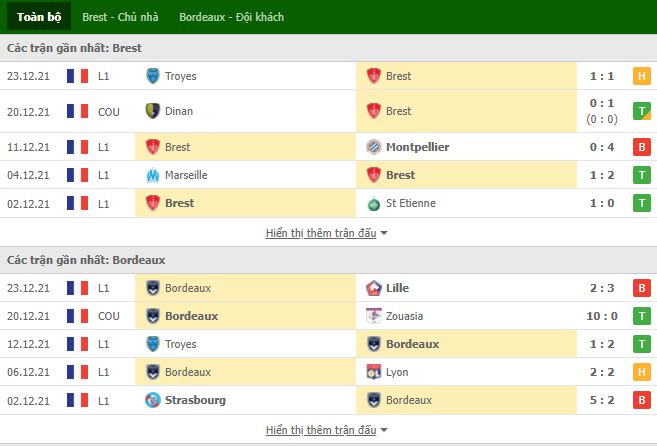Click the Zouasia team logo icon

tap(373, 316)
